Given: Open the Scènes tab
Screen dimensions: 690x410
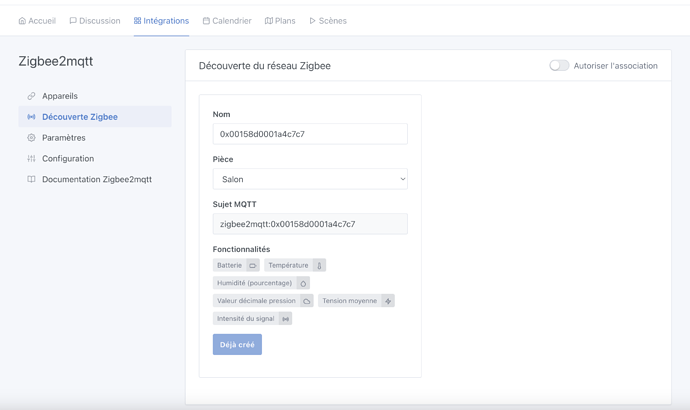Looking at the screenshot, I should click(x=328, y=21).
